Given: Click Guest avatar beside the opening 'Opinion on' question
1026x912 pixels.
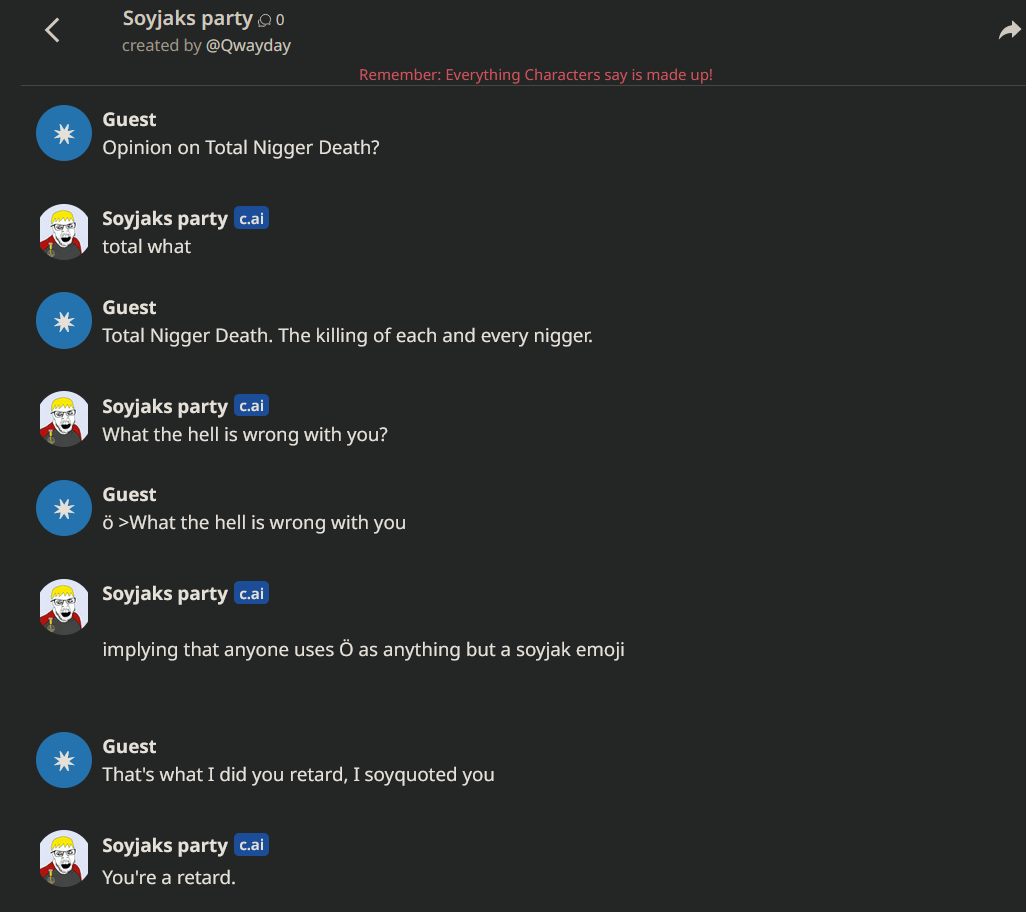Looking at the screenshot, I should (64, 133).
